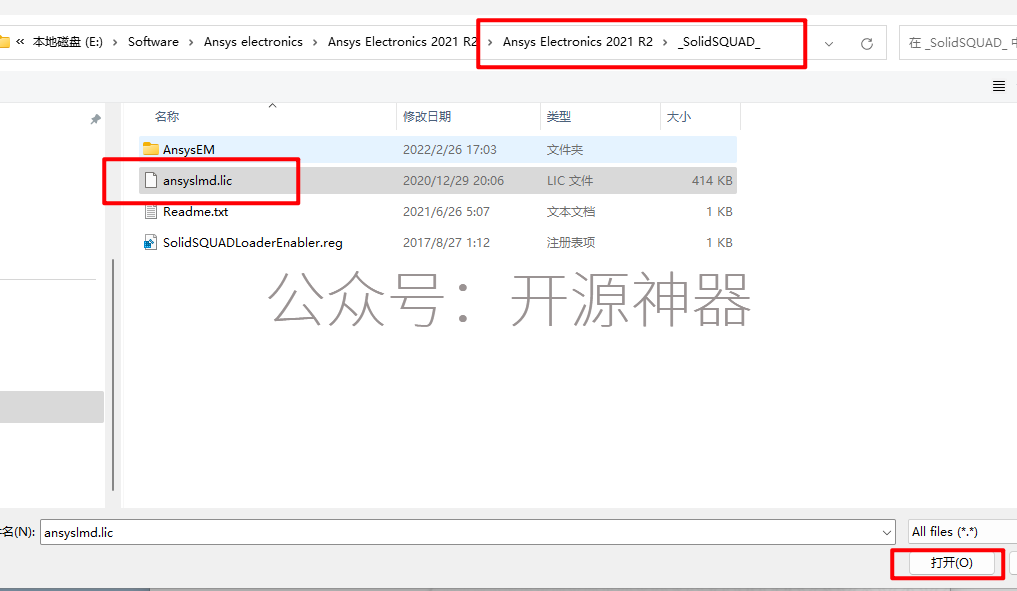Screen dimensions: 1017x591
Task: Click the 1 KB size of Readme.txt
Action: click(719, 212)
